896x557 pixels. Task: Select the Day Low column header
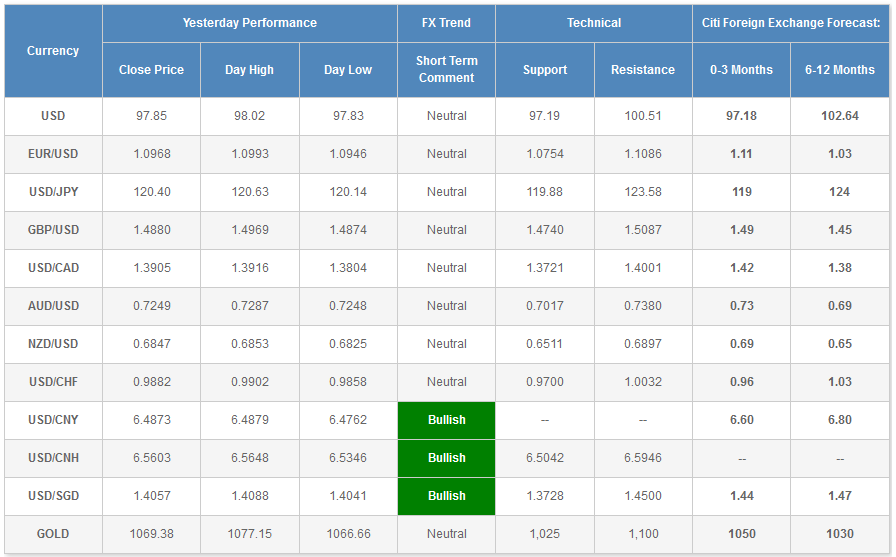point(347,70)
